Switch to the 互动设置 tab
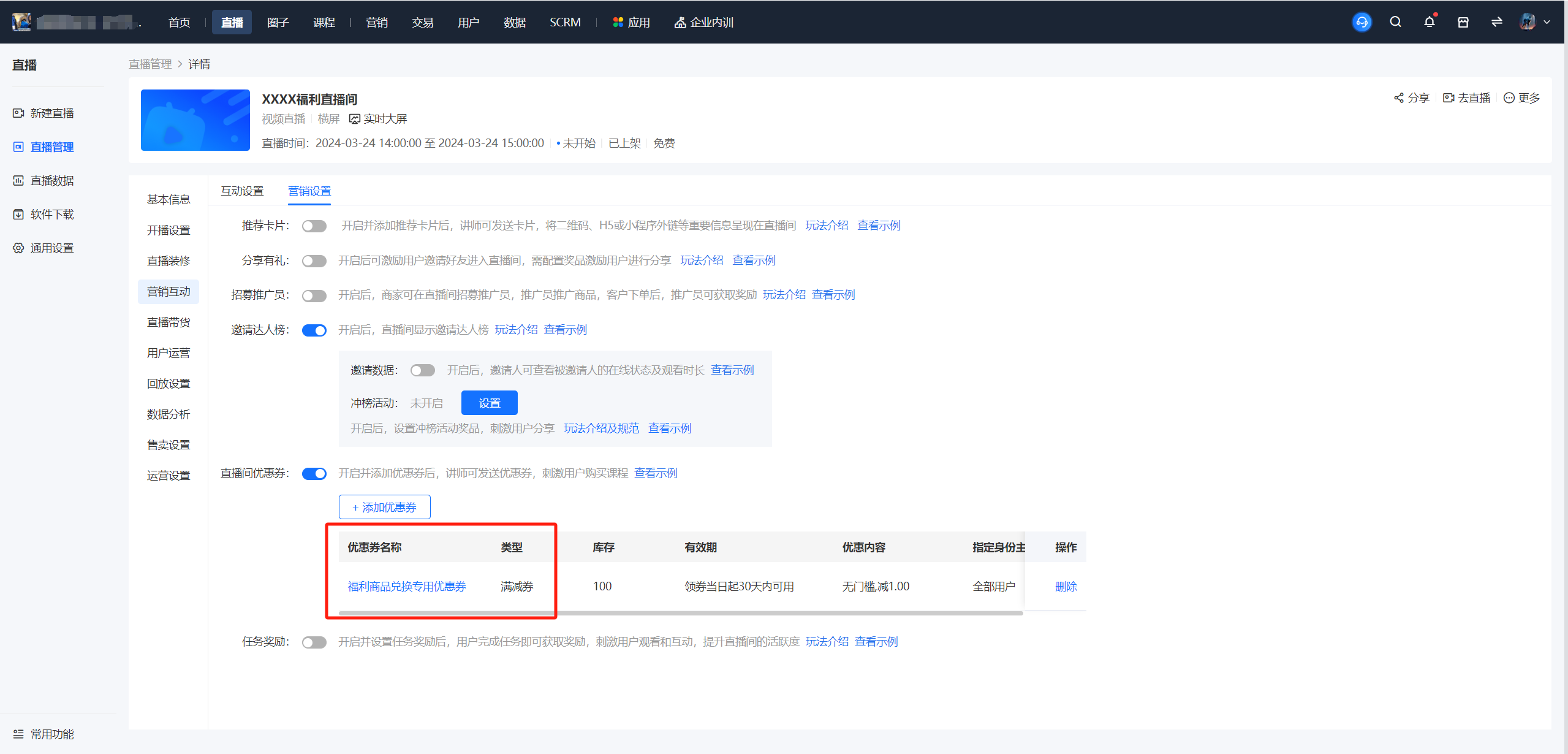 point(242,191)
